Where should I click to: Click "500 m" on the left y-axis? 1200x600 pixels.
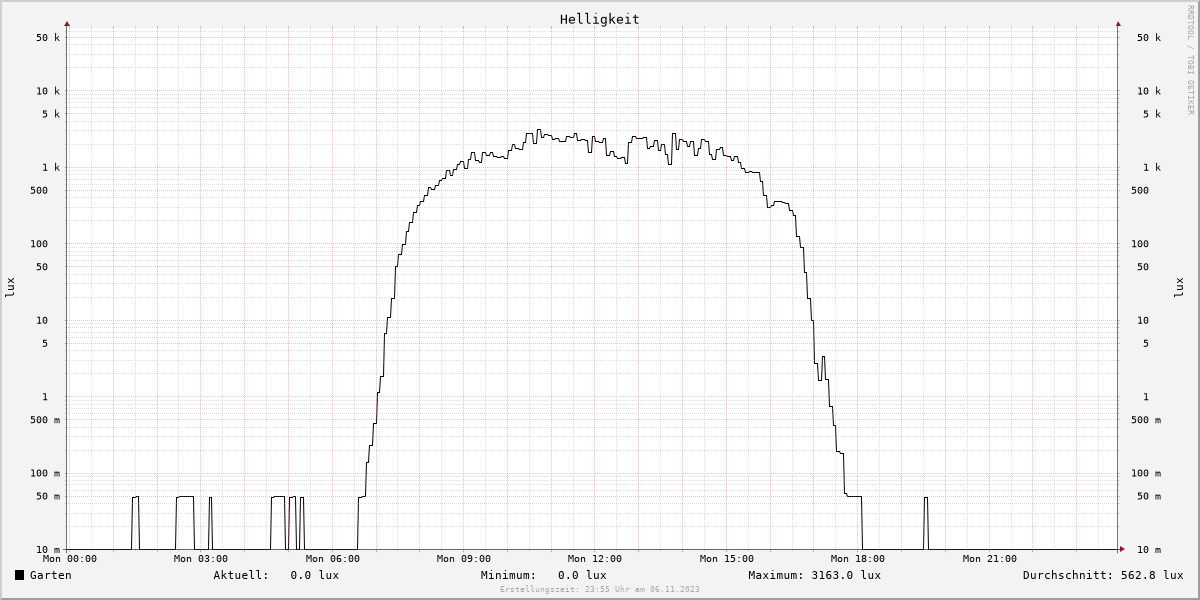[x=45, y=420]
